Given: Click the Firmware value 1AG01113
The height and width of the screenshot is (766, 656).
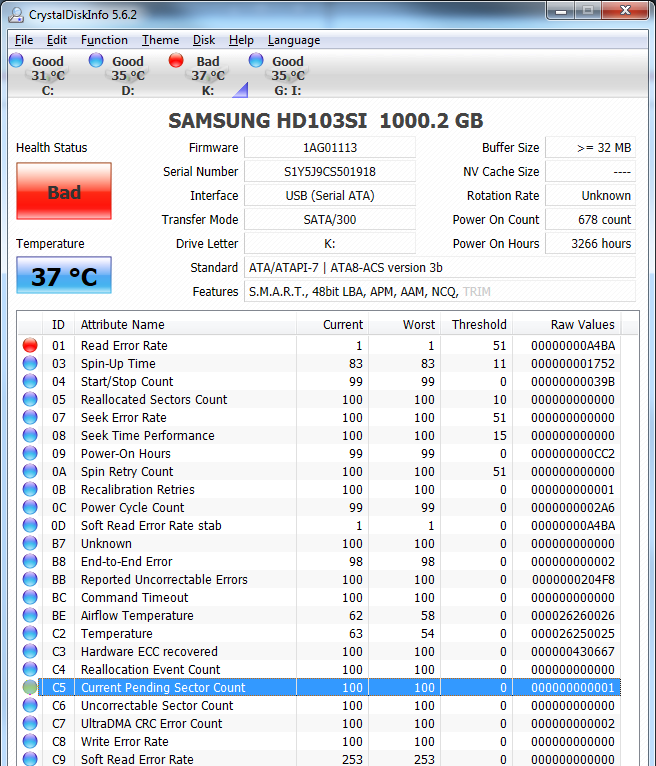Looking at the screenshot, I should coord(330,148).
